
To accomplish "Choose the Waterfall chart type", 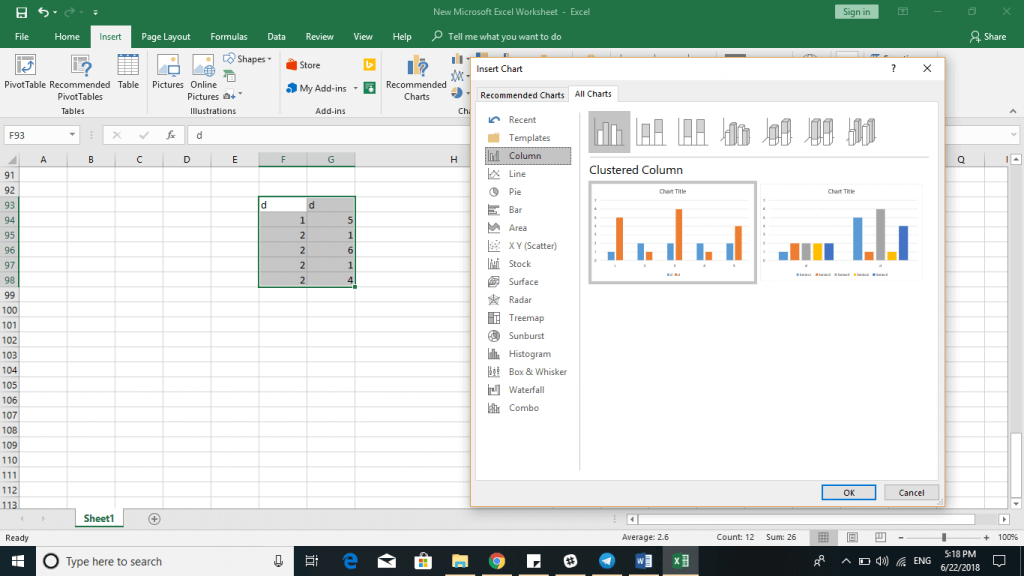I will (x=528, y=389).
